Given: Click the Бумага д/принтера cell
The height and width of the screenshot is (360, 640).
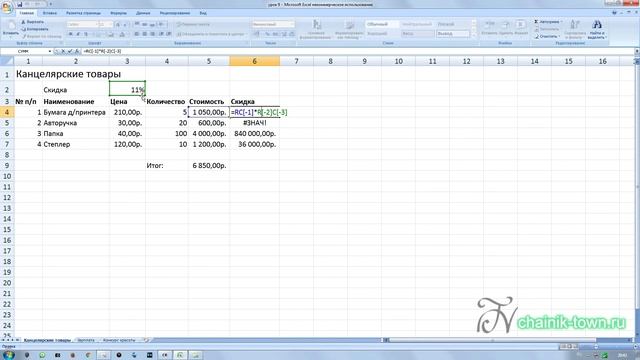Looking at the screenshot, I should coord(76,112).
